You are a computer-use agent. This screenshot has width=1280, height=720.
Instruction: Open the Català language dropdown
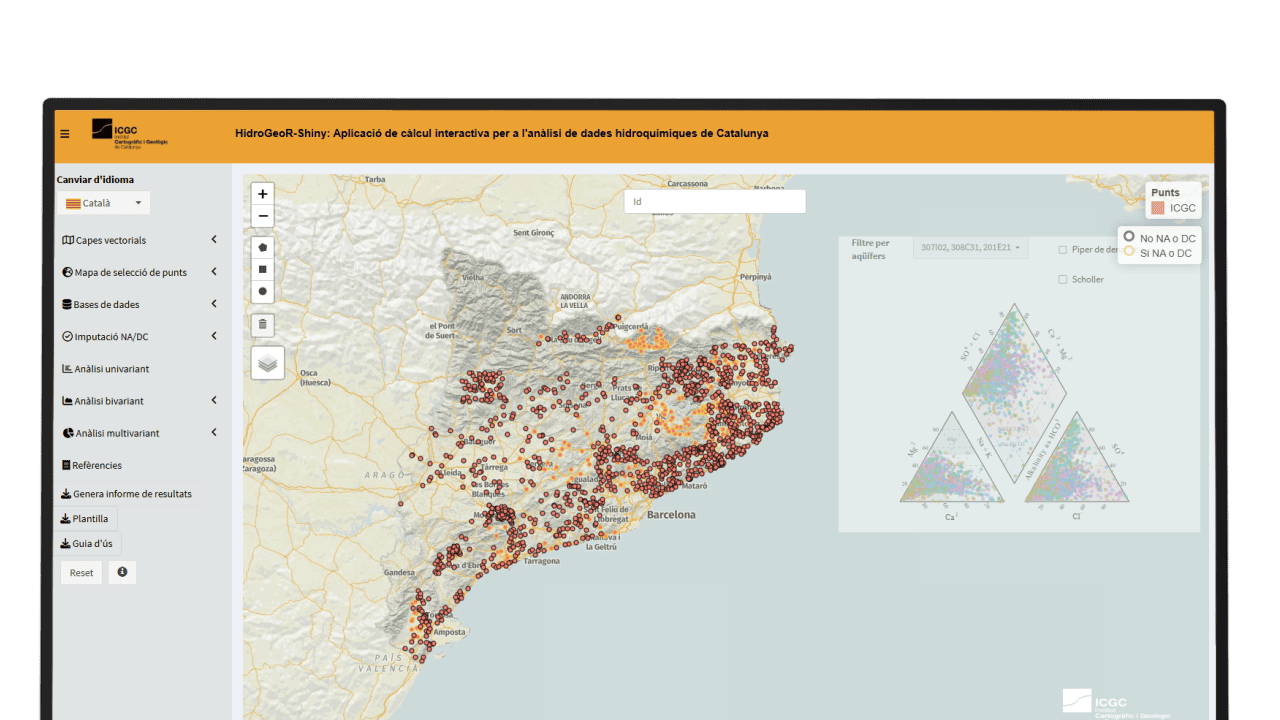[x=103, y=203]
